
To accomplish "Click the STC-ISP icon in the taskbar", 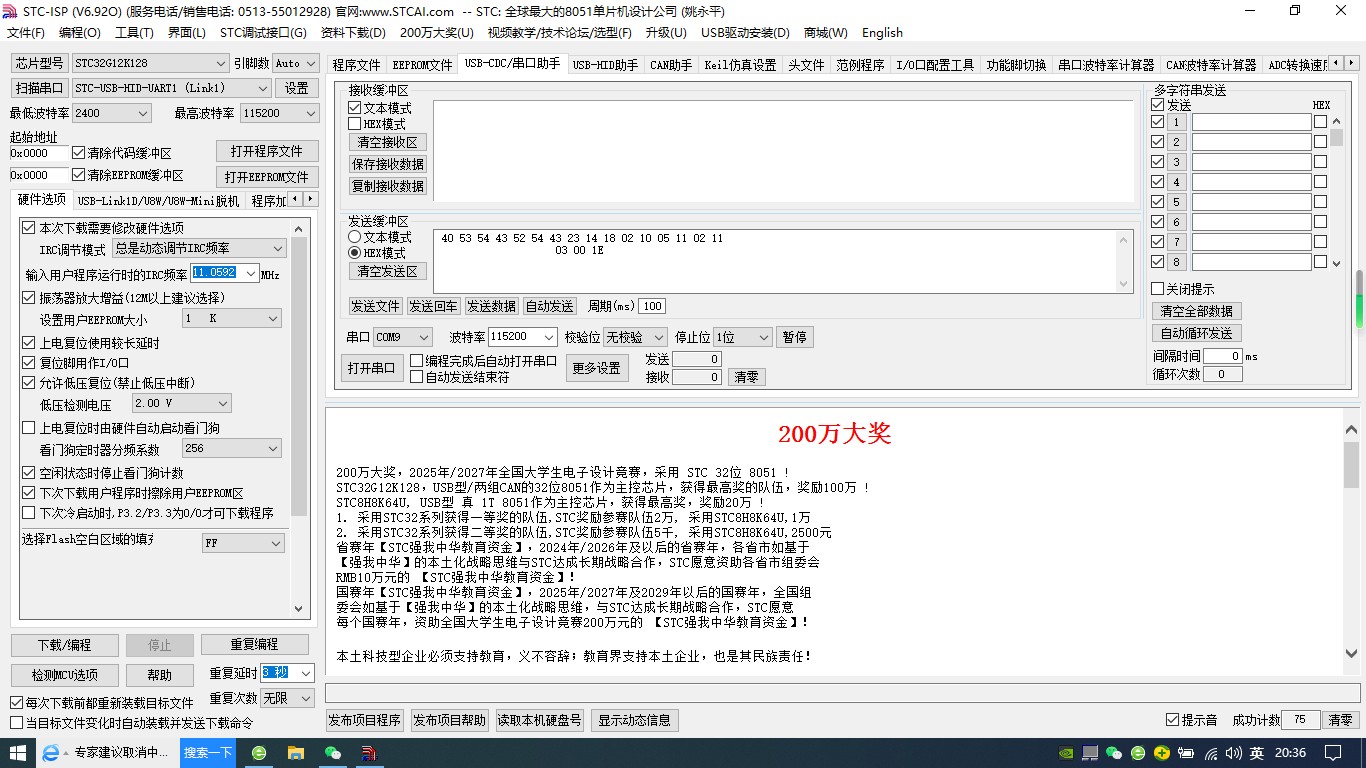I will 369,753.
